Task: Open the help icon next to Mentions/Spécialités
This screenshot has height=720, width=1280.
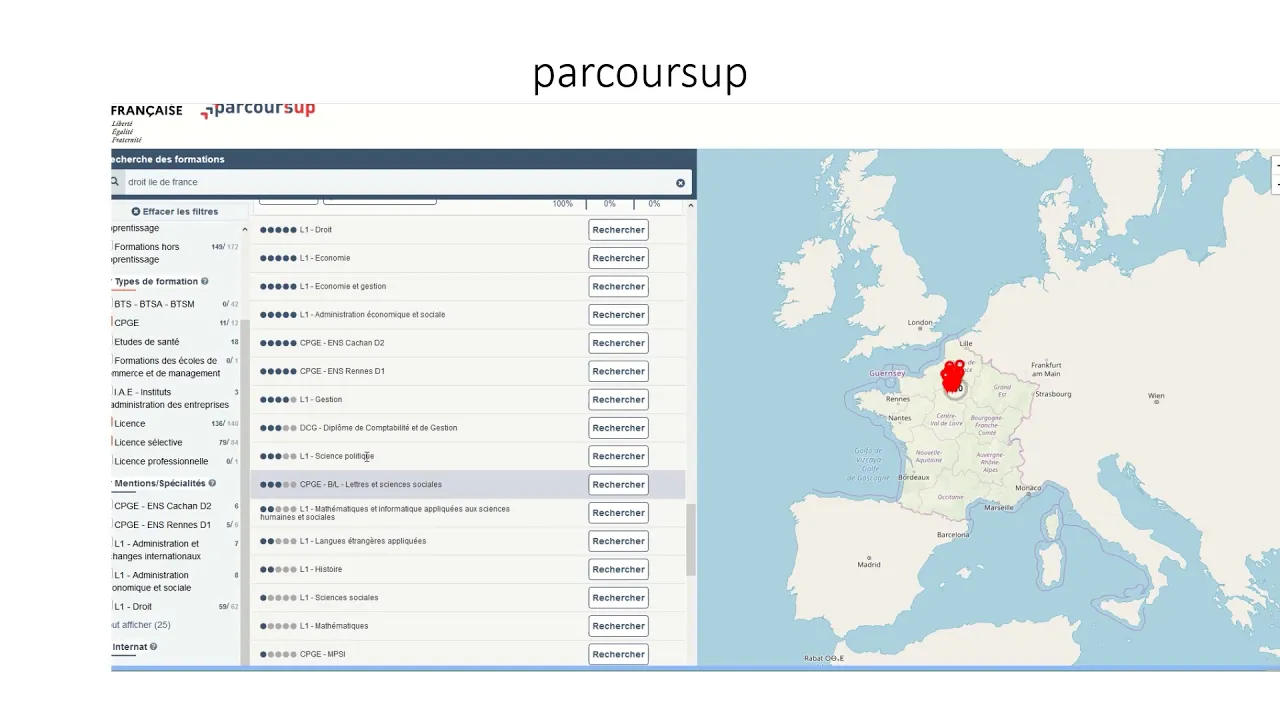Action: (x=212, y=484)
